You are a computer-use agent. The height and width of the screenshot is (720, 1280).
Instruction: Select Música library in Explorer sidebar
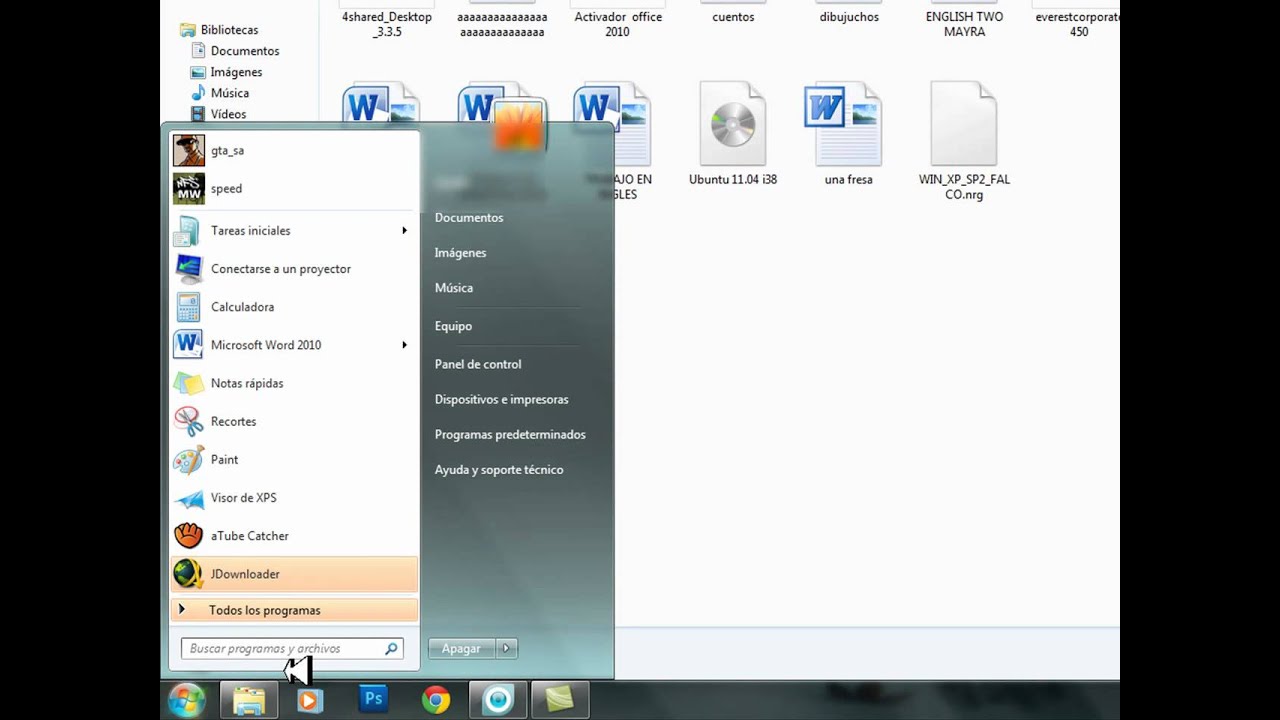(x=230, y=93)
